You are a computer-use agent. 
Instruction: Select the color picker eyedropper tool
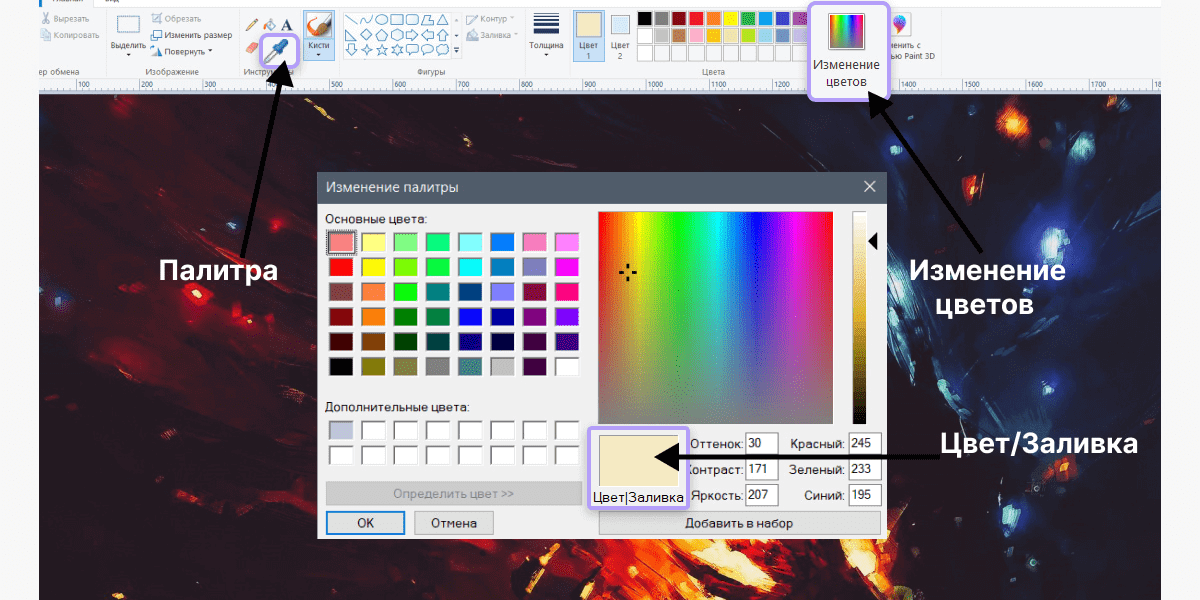point(278,50)
